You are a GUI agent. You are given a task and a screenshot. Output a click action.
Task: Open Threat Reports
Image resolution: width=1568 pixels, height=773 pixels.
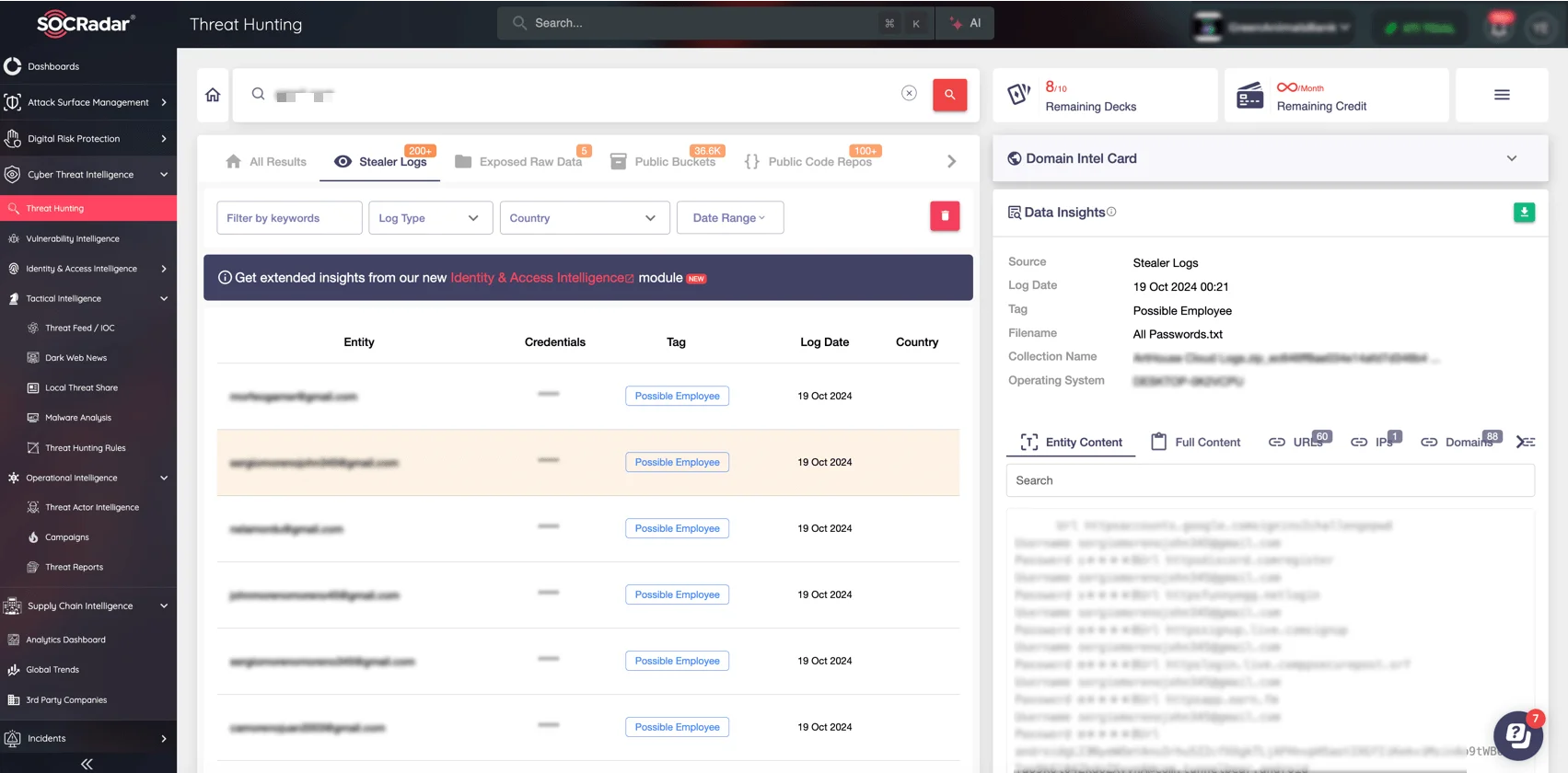point(74,568)
